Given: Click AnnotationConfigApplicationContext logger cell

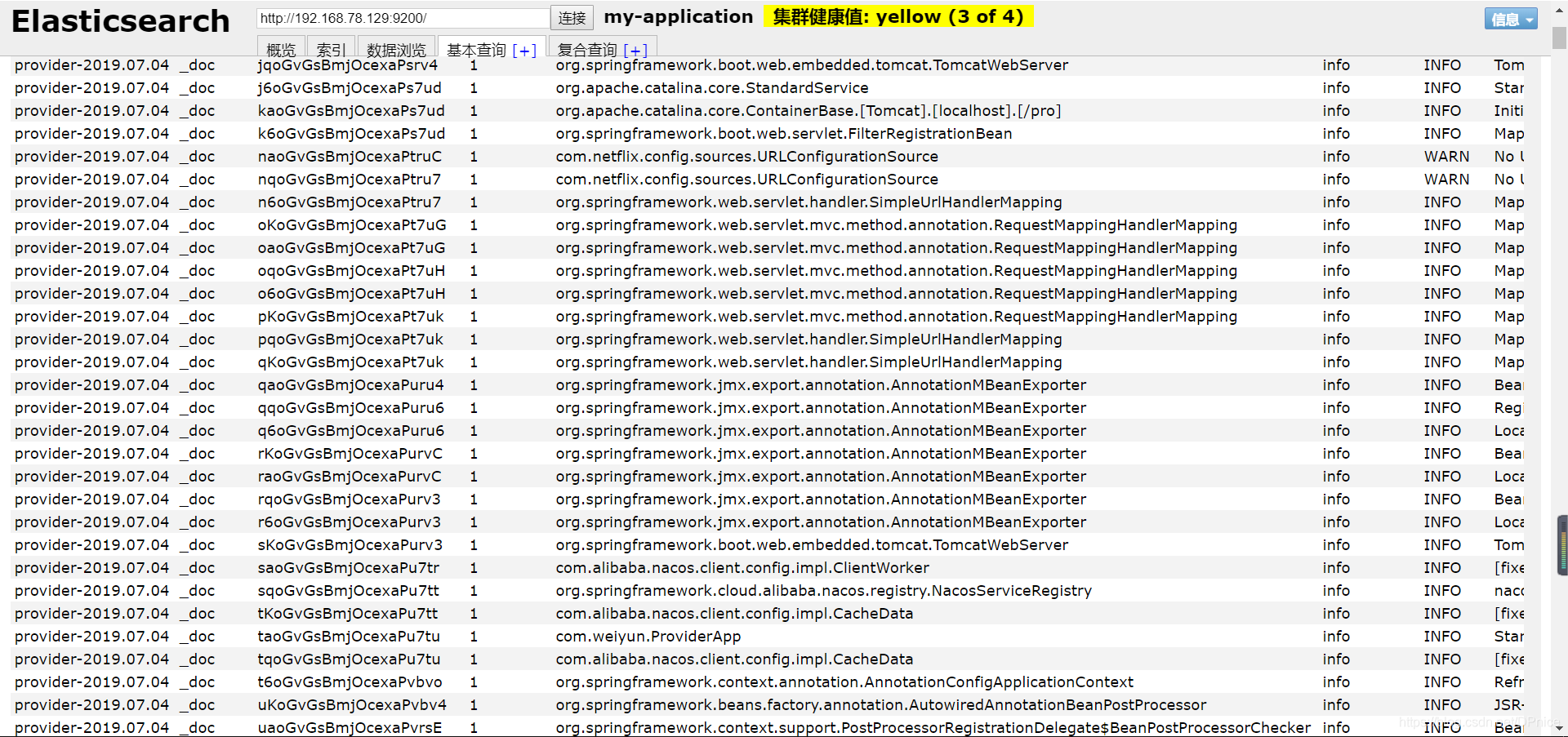Looking at the screenshot, I should [x=844, y=682].
